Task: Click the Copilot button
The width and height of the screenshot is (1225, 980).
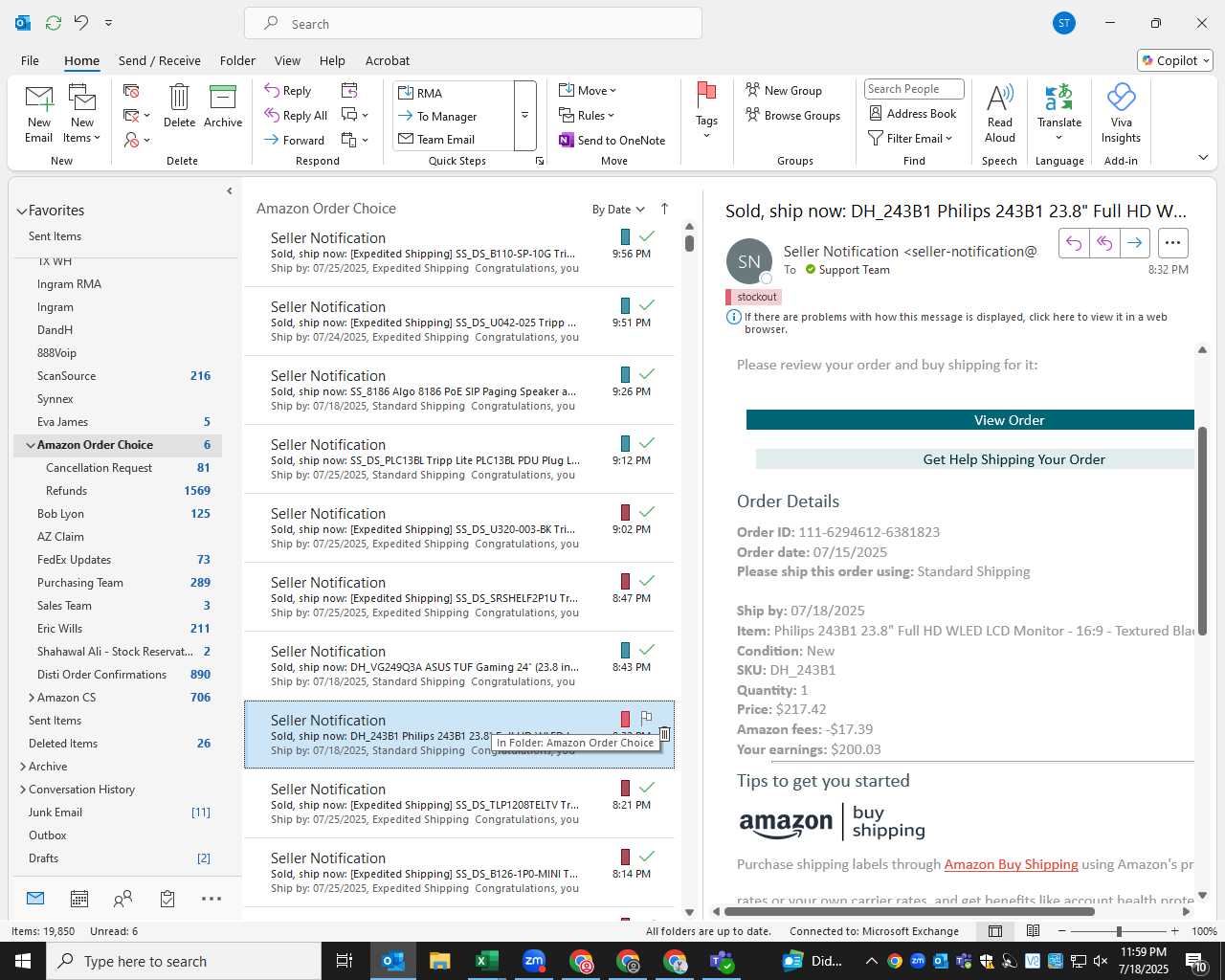Action: click(1175, 60)
